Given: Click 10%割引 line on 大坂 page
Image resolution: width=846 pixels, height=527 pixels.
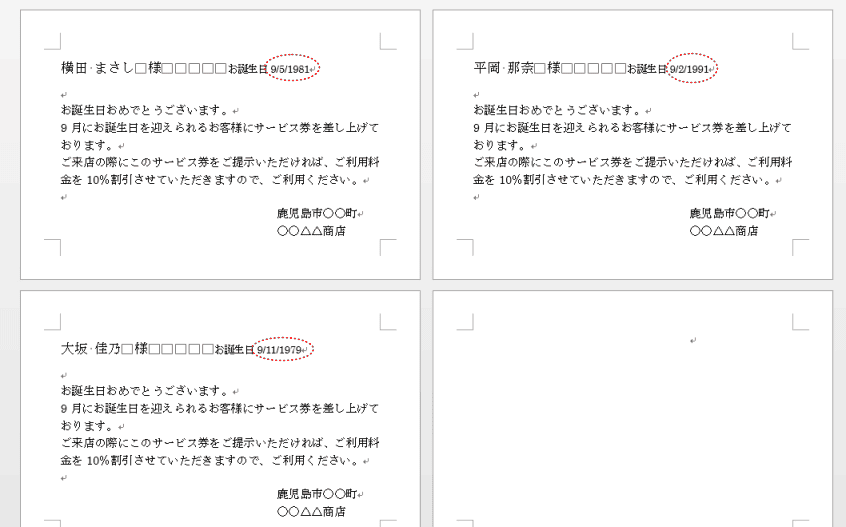Looking at the screenshot, I should [x=211, y=461].
